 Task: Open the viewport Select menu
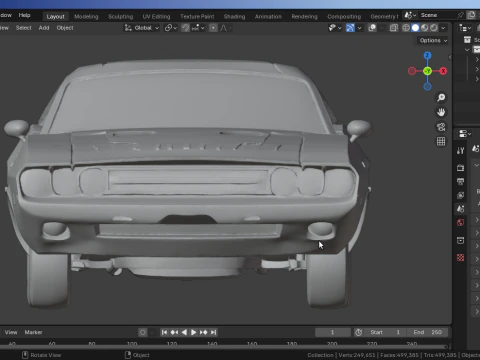[23, 28]
